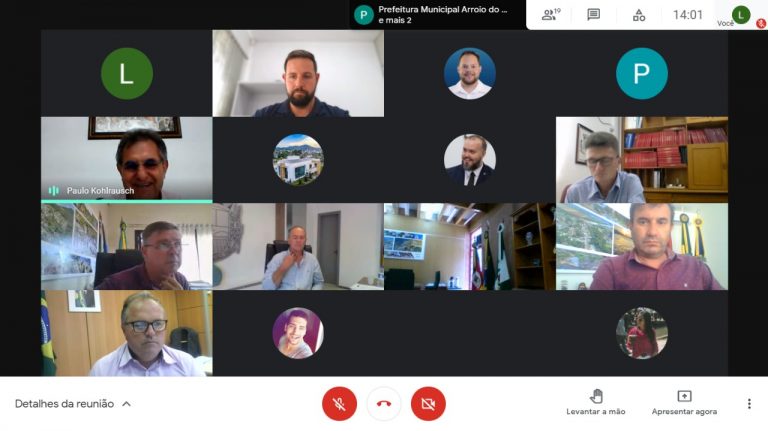Open the activities shapes icon
This screenshot has height=431, width=768.
coord(639,15)
